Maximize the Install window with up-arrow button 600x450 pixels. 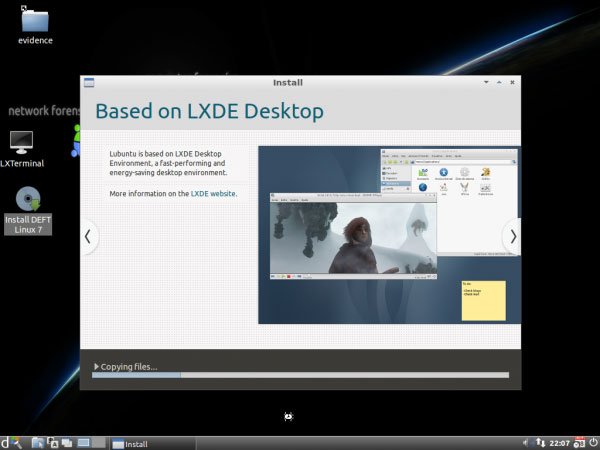pyautogui.click(x=499, y=82)
